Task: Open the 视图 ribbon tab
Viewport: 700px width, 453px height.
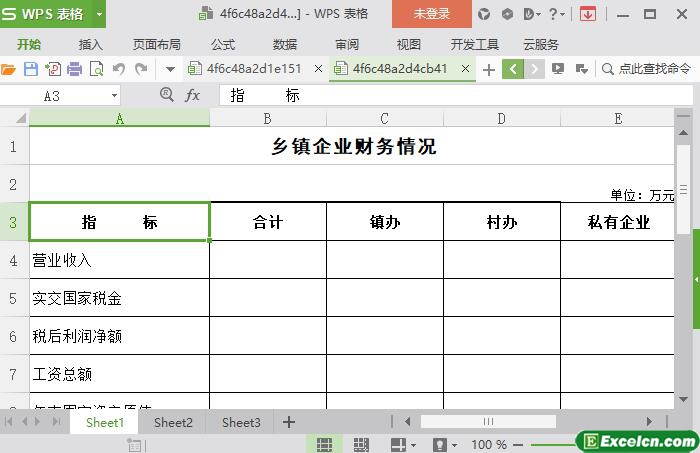Action: [408, 45]
